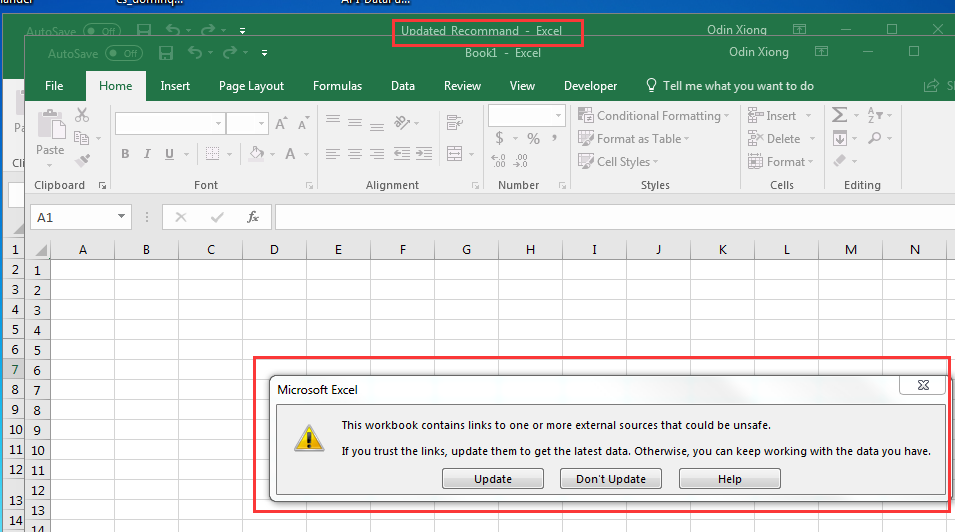The width and height of the screenshot is (955, 532).
Task: Click the Top Align icon
Action: tap(333, 120)
